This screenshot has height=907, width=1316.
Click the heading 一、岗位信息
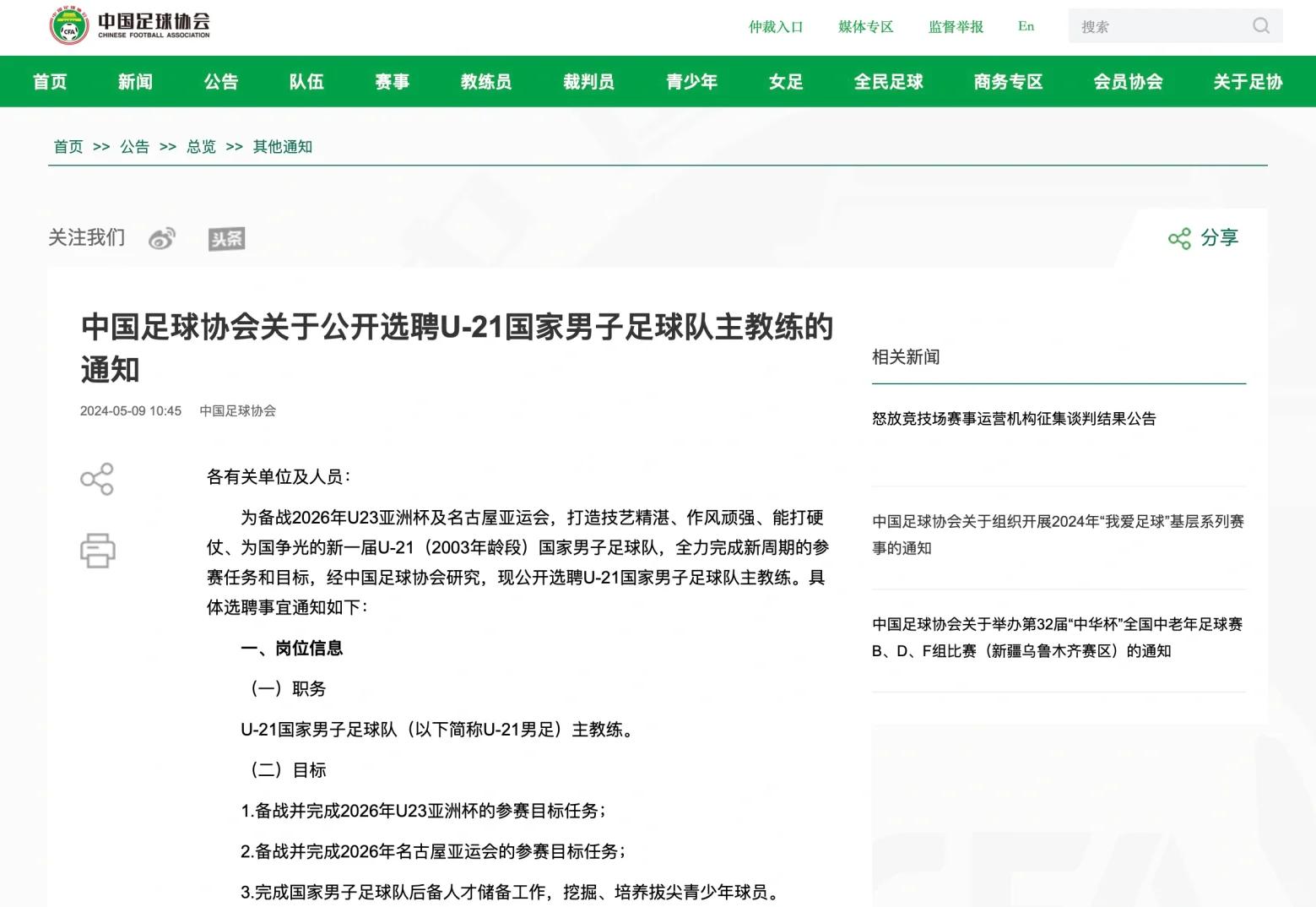[292, 649]
